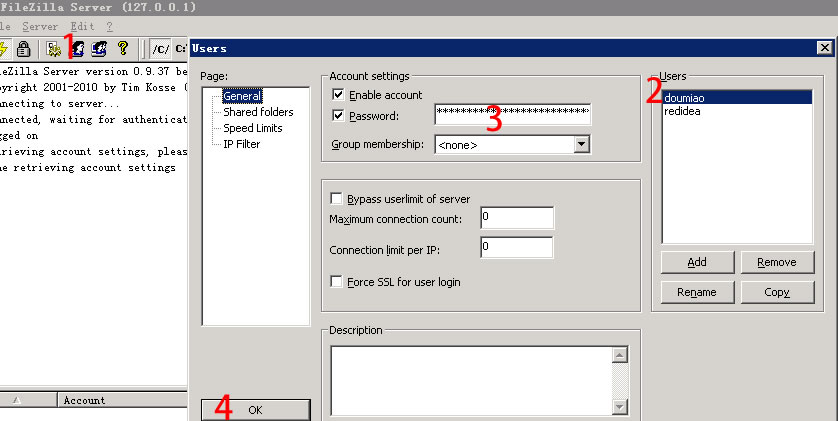Select user doumiao in the Users list

click(x=737, y=98)
